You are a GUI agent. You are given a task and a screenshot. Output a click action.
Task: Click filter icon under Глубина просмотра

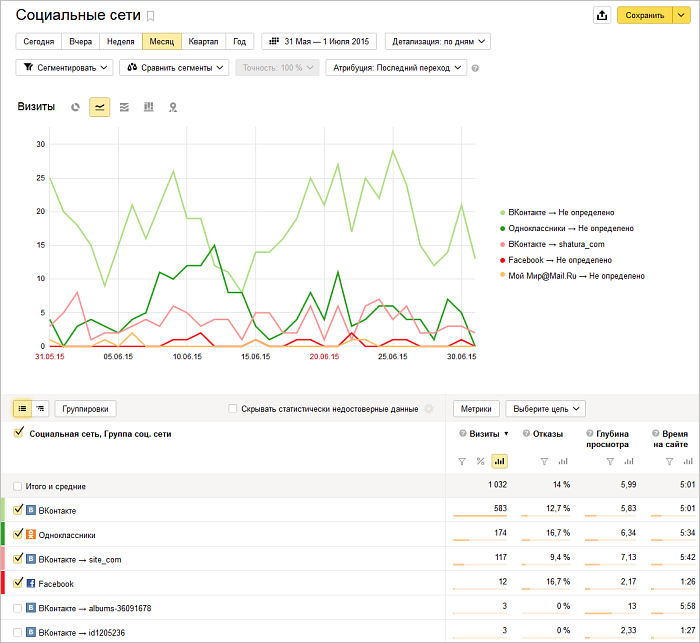tap(610, 462)
